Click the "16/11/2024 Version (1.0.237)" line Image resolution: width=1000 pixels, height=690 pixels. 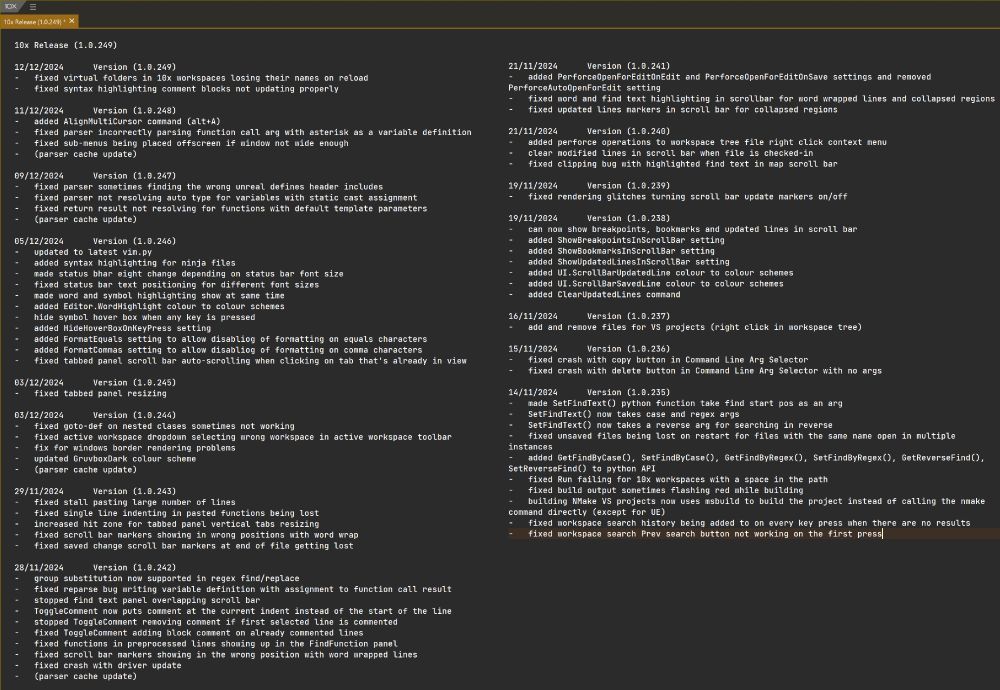click(x=589, y=316)
